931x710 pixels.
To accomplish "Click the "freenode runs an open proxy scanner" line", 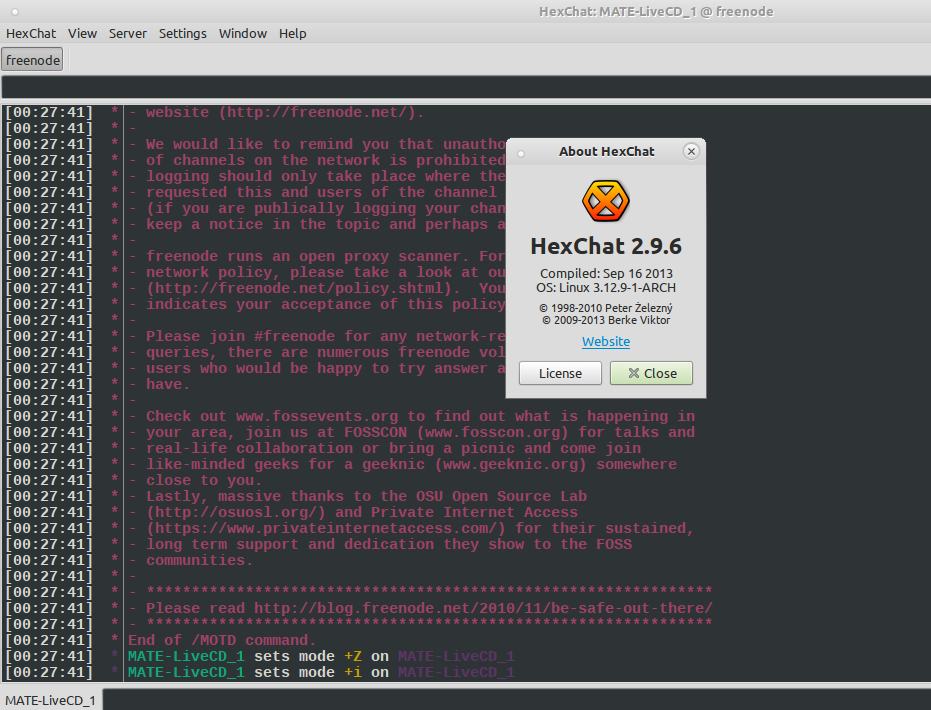I will click(326, 256).
